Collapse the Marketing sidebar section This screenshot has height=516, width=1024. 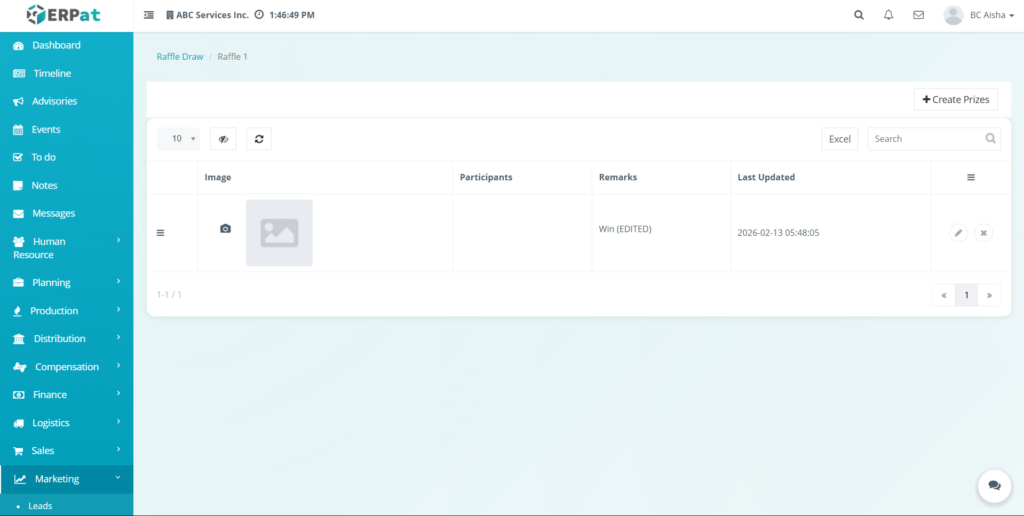point(66,479)
